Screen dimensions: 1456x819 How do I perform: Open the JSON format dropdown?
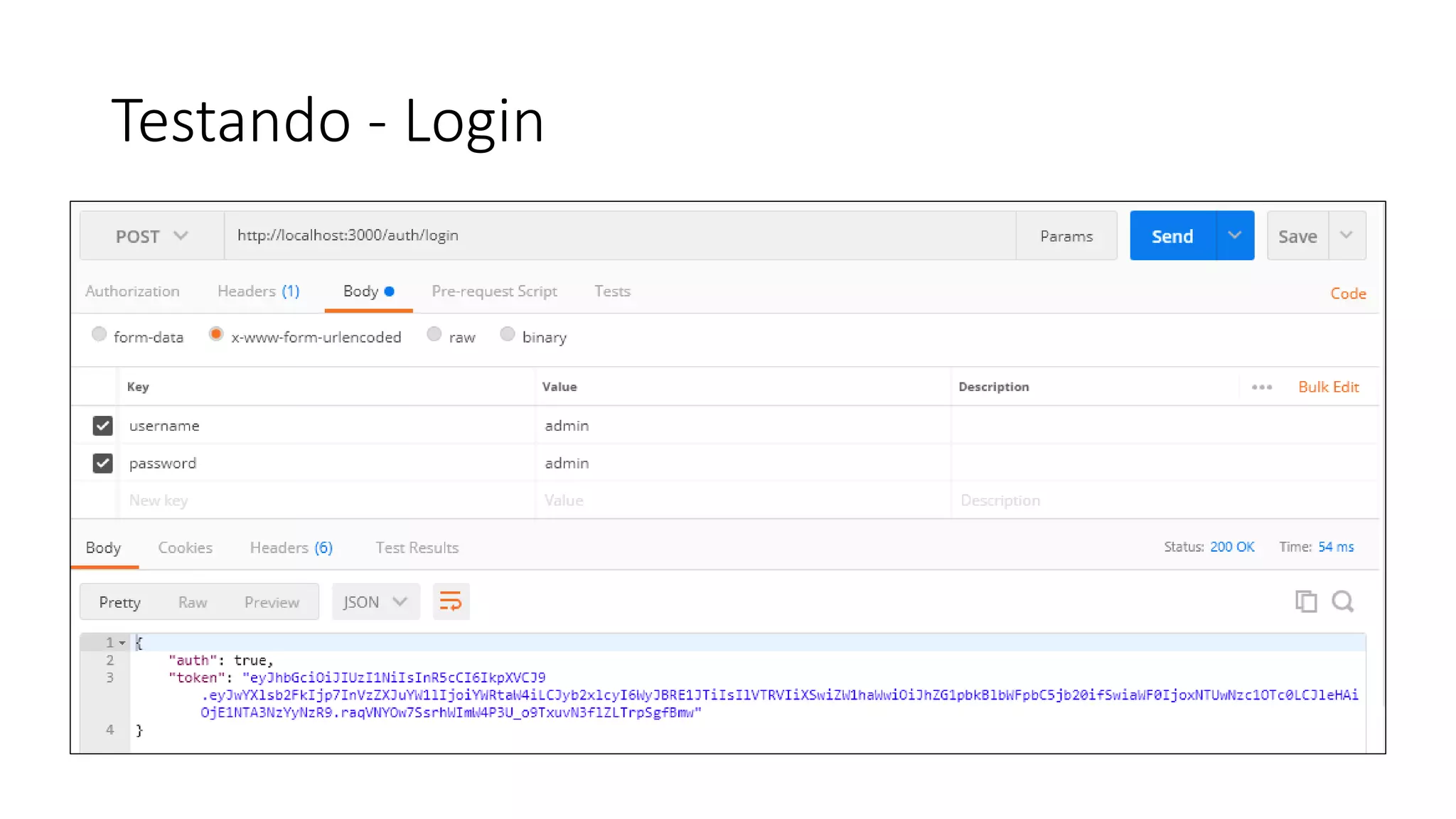coord(375,602)
